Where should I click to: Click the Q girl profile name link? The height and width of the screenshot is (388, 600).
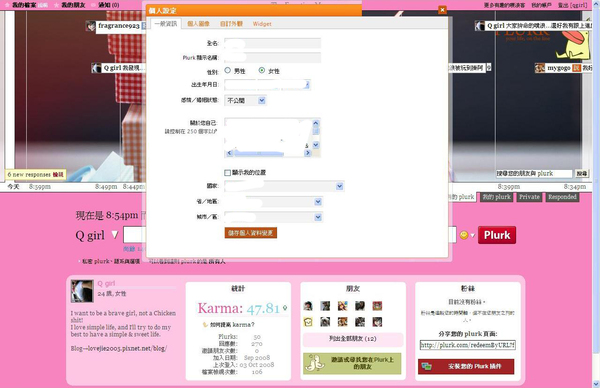[106, 284]
